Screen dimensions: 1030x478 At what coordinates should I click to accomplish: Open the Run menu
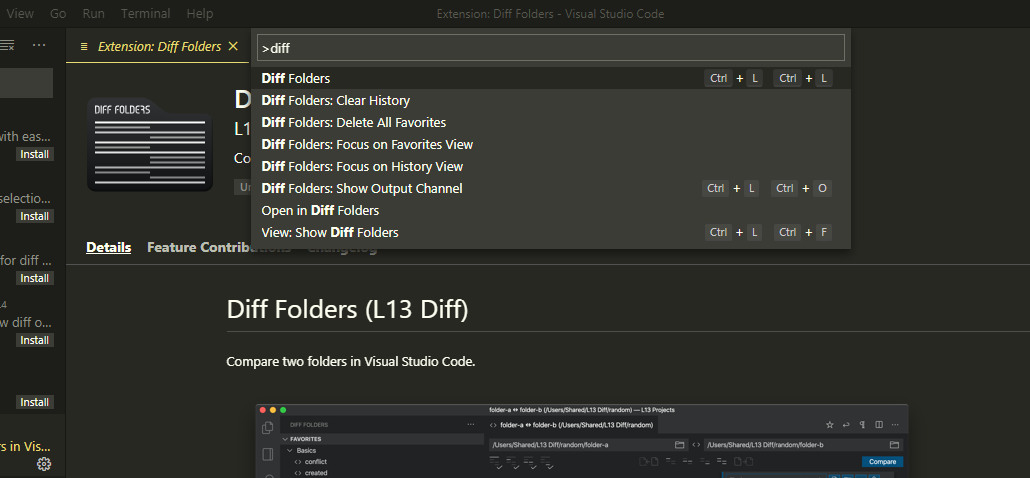(93, 13)
